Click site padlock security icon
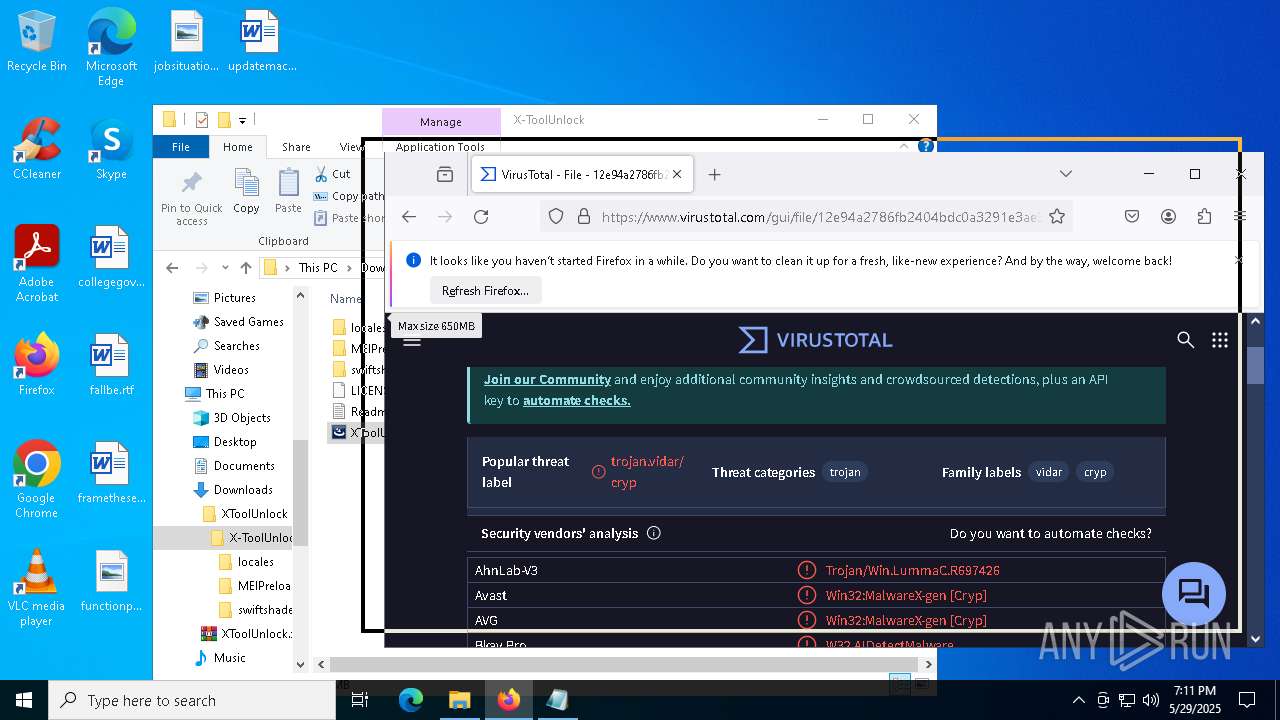 click(582, 216)
